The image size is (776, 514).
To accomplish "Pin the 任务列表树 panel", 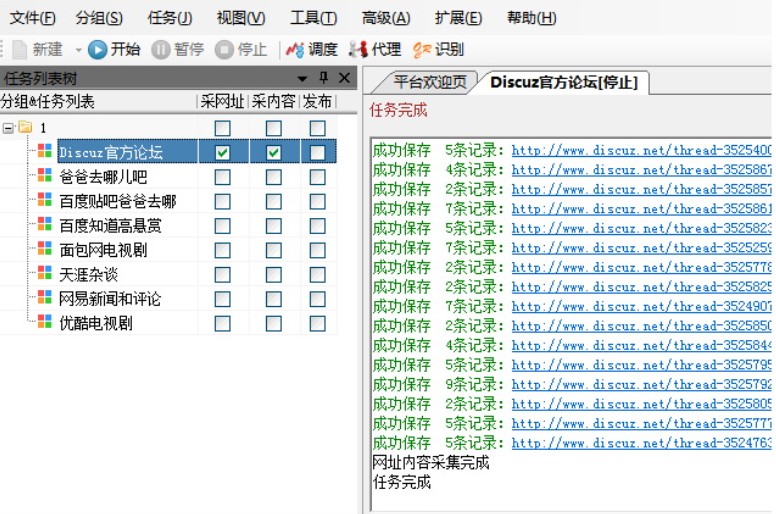I will click(324, 78).
